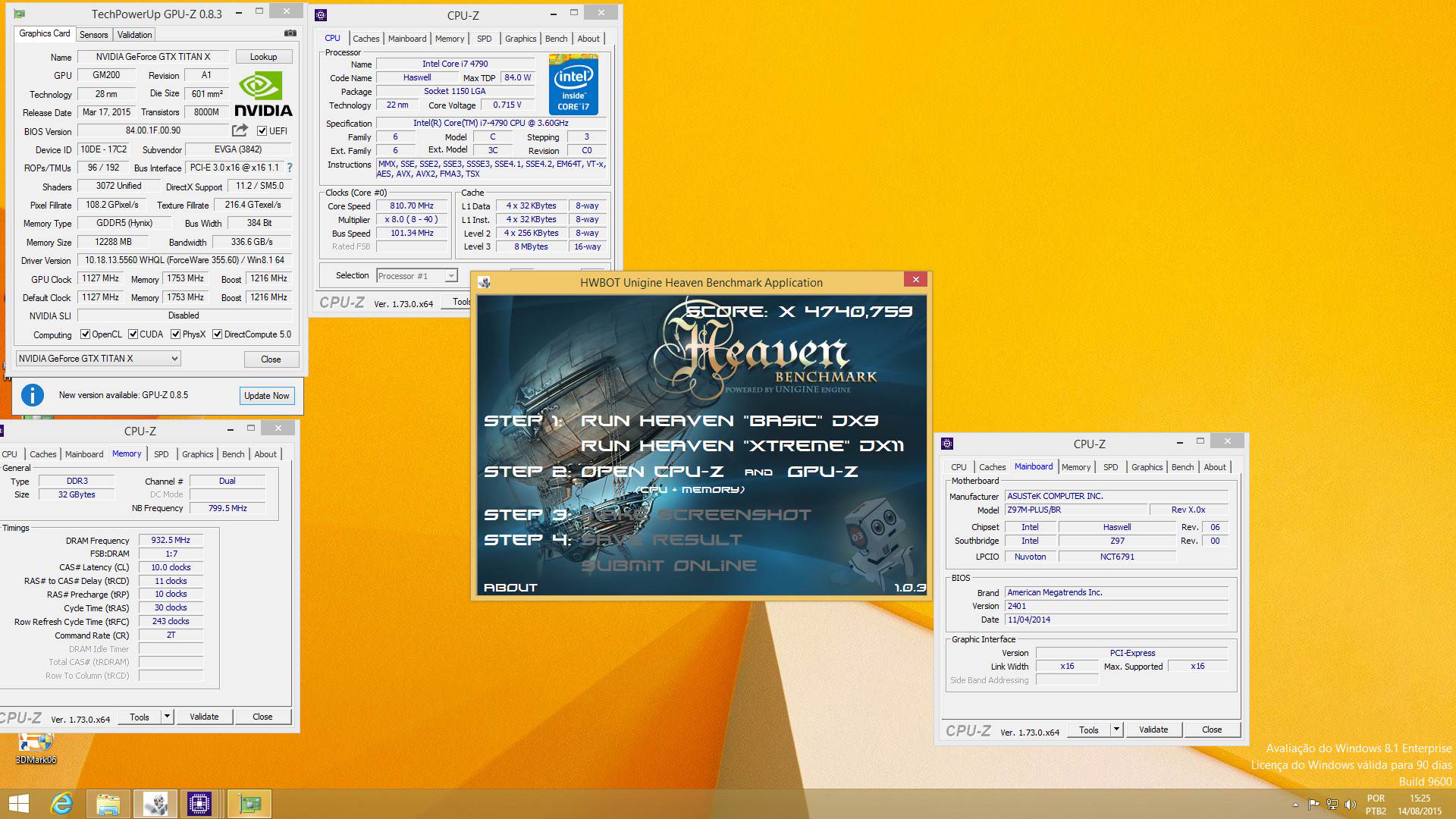Click Close button in CPU-Z Mainboard window
1456x819 pixels.
pos(1212,730)
